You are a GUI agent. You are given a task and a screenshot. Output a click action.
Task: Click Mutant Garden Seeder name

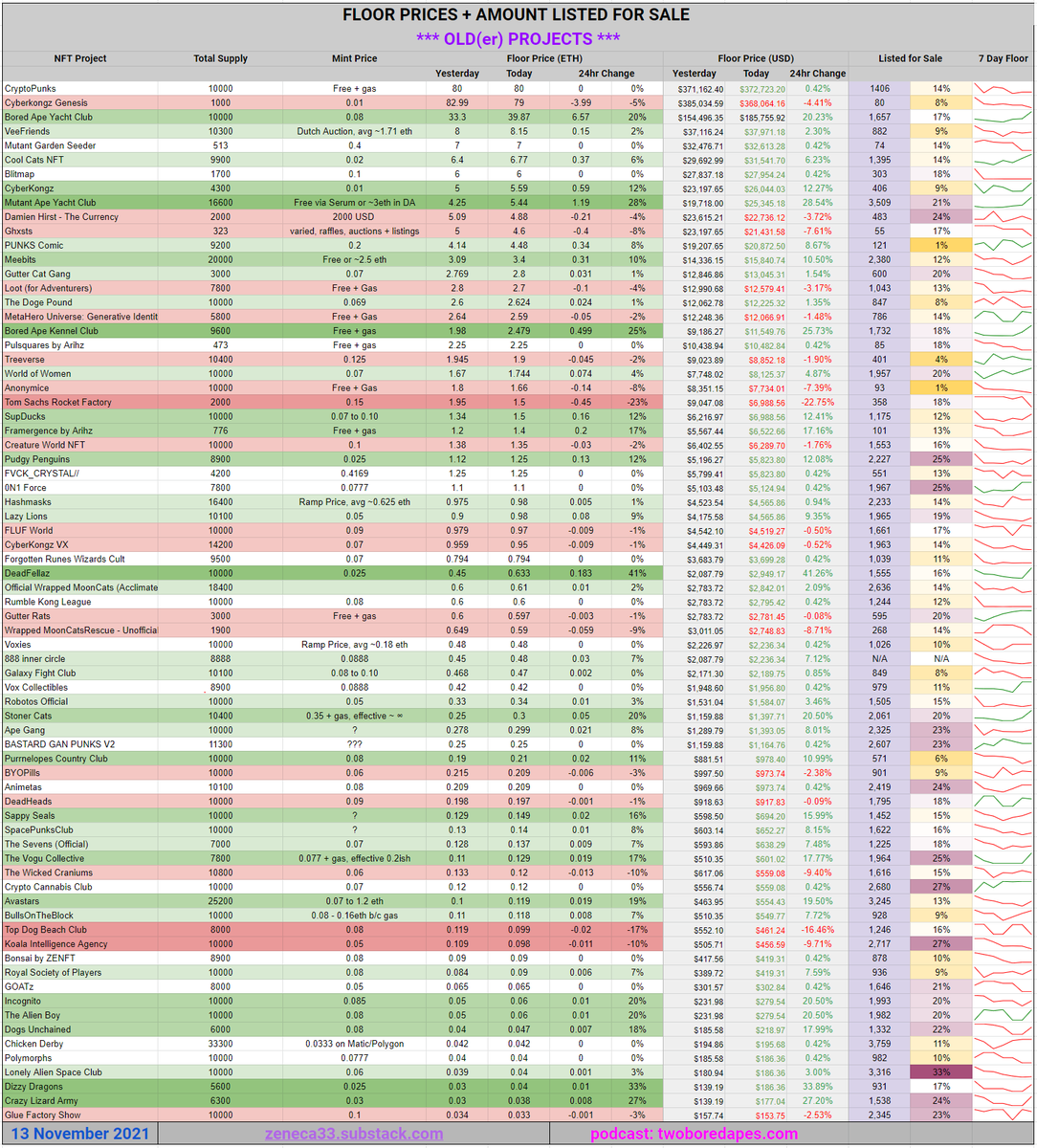50,145
